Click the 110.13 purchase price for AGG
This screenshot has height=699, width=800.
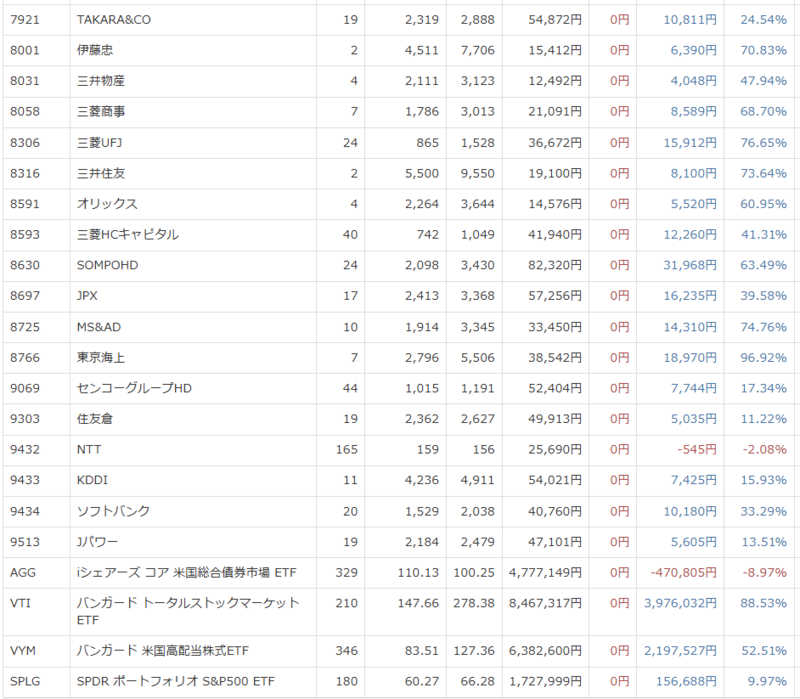tap(418, 572)
